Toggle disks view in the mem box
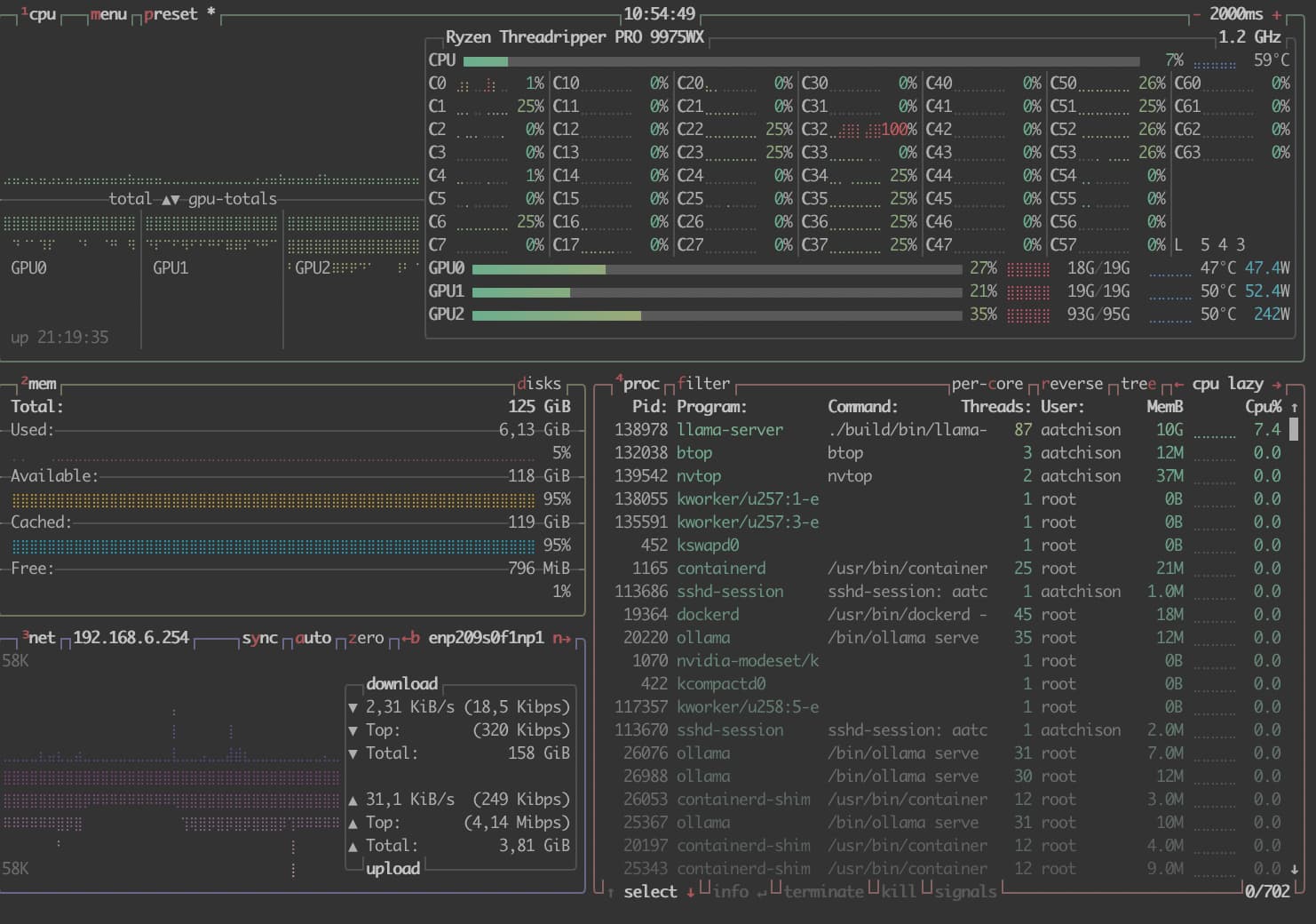 coord(539,384)
